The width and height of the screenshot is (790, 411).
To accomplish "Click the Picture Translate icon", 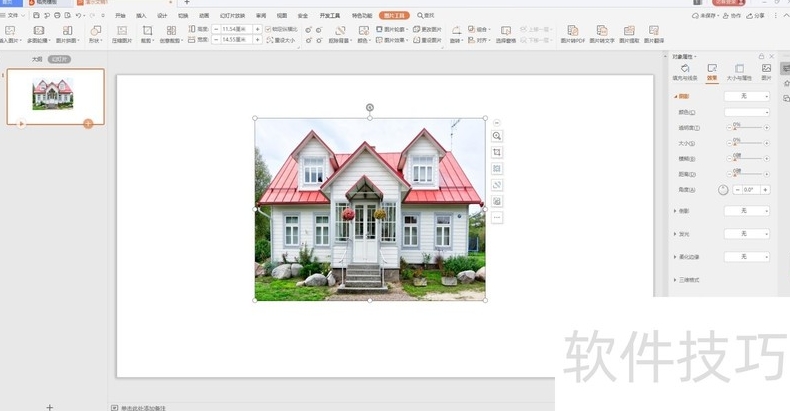I will pyautogui.click(x=653, y=31).
